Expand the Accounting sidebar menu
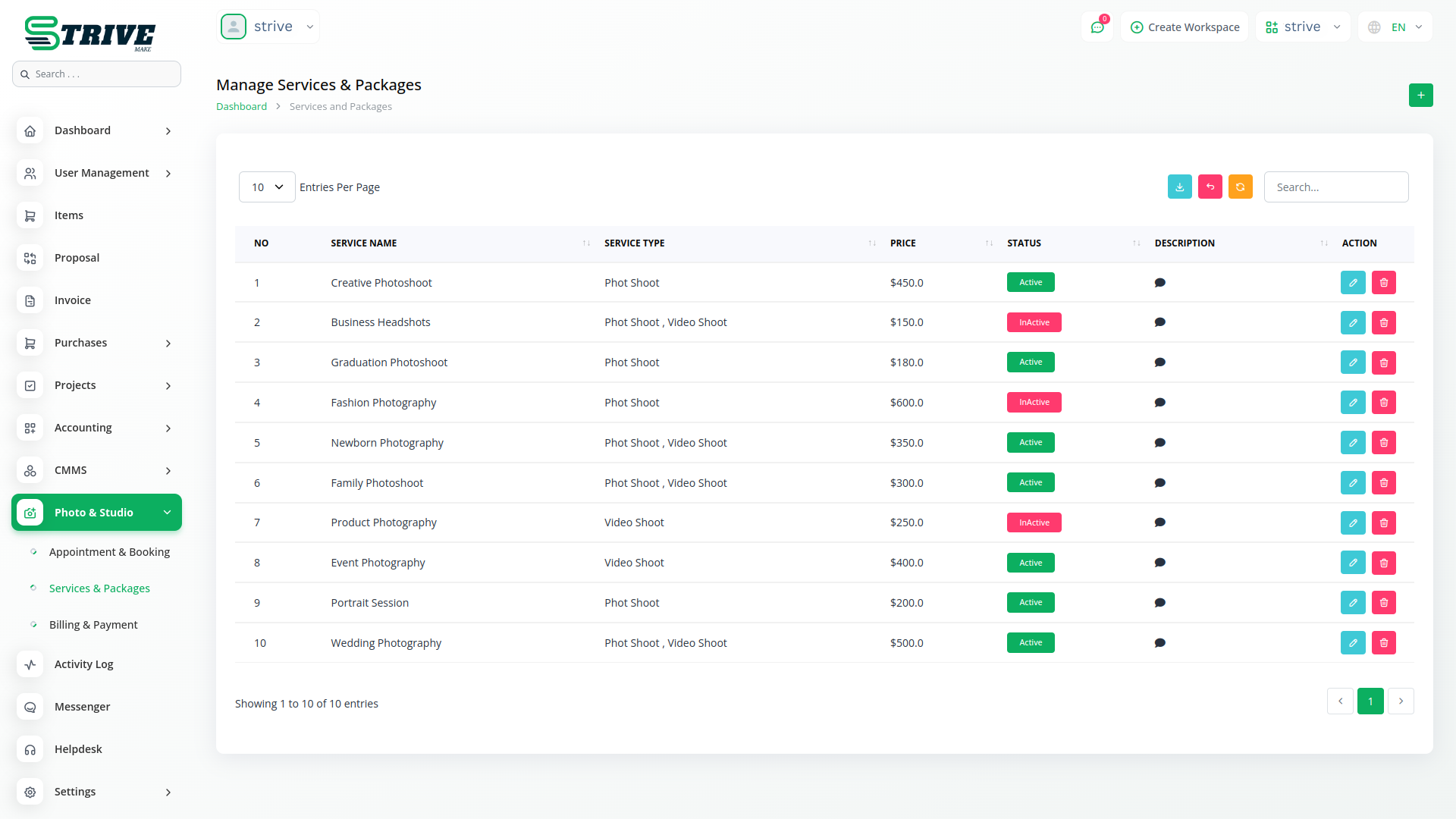 click(x=97, y=428)
